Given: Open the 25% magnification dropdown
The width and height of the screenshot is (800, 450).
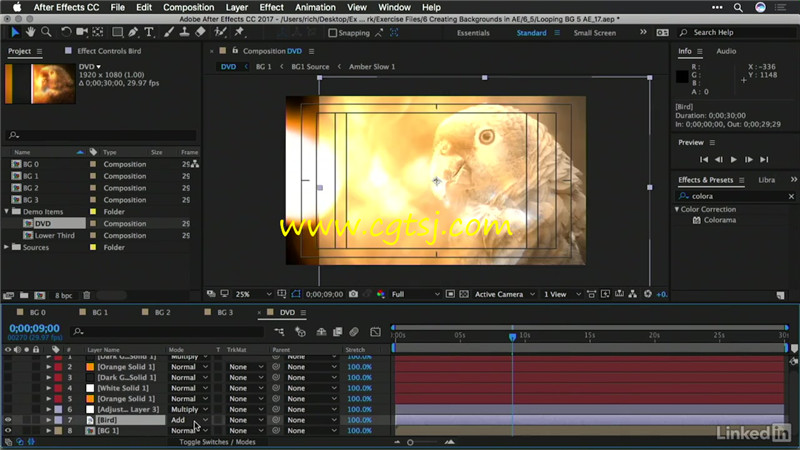Looking at the screenshot, I should pyautogui.click(x=253, y=294).
